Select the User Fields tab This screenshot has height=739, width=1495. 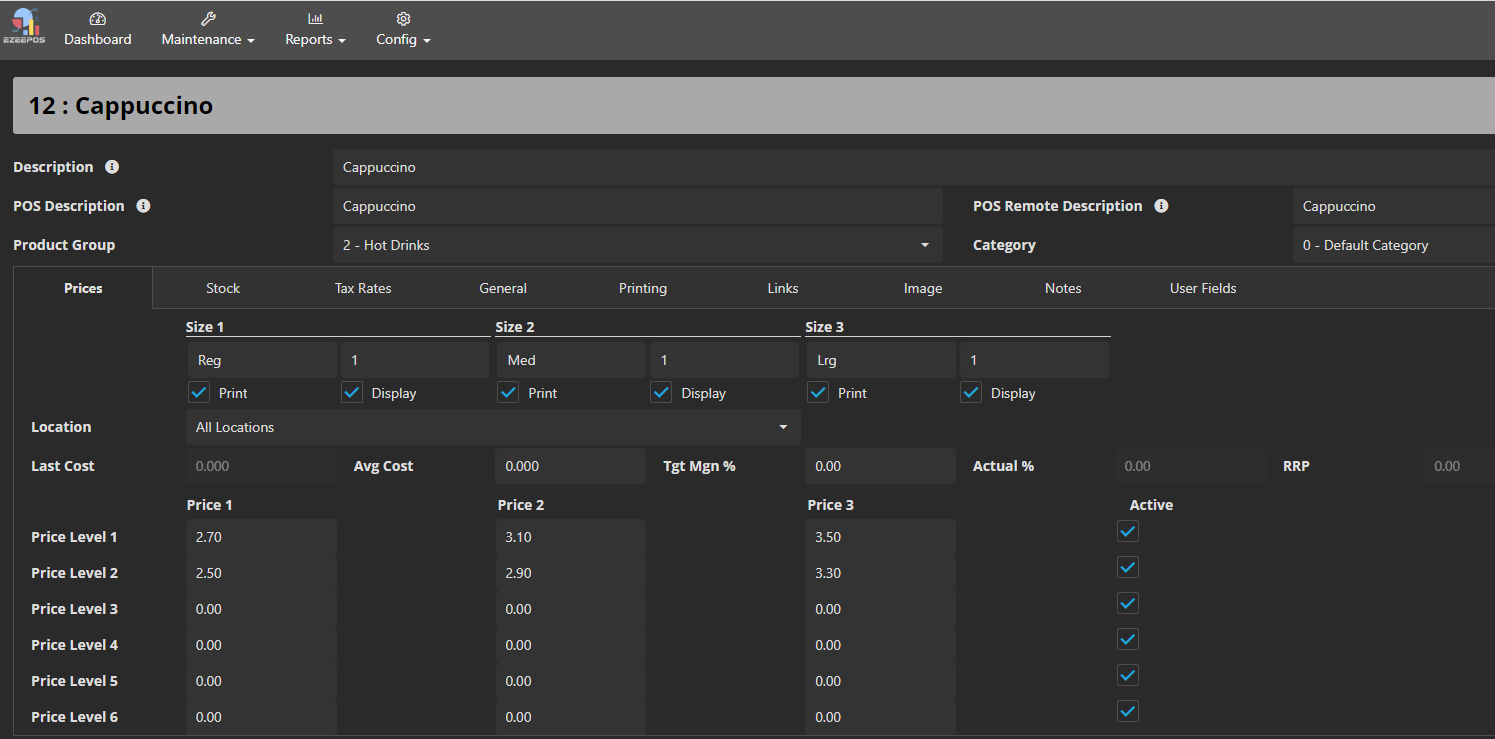[1203, 288]
